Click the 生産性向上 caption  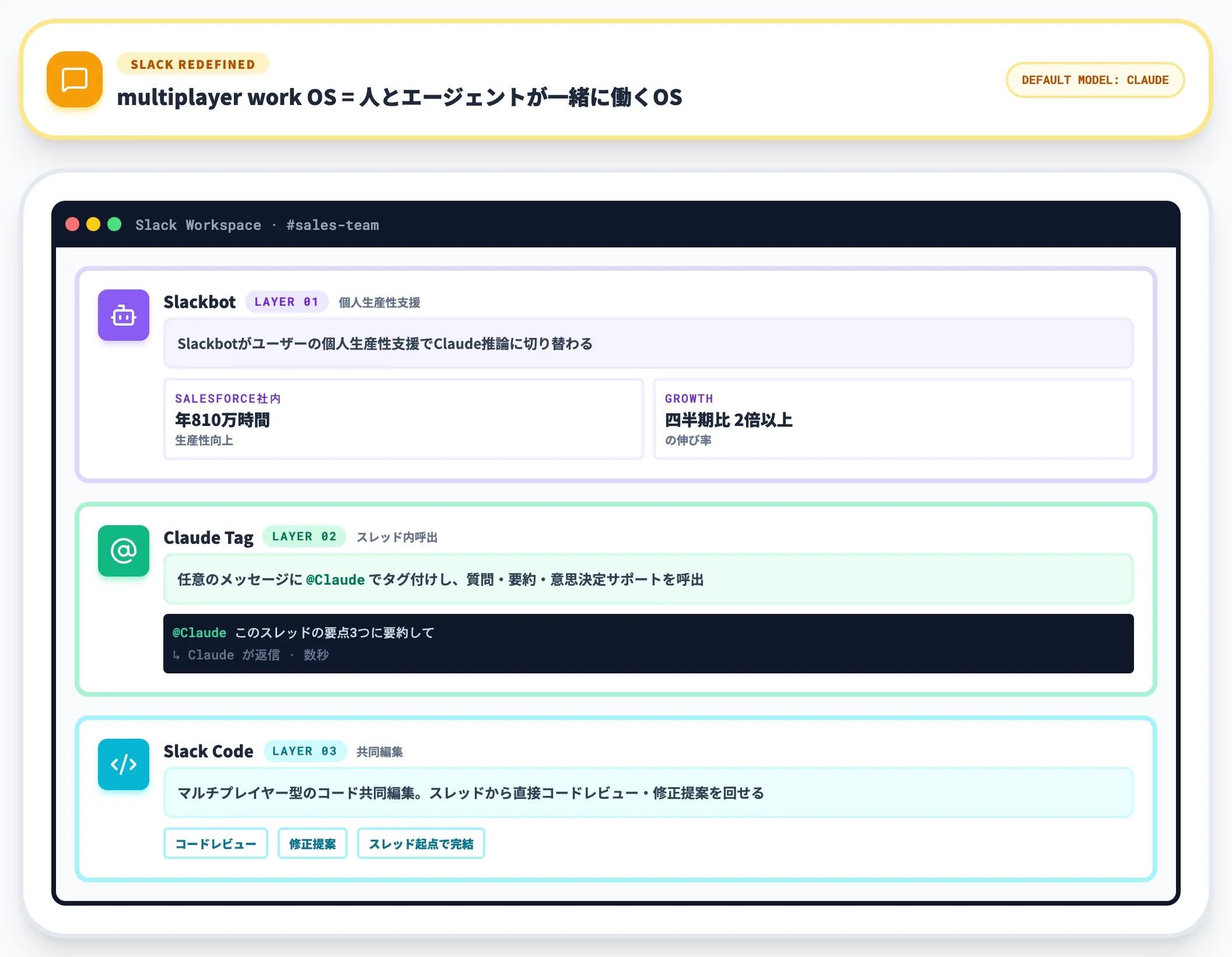point(204,441)
